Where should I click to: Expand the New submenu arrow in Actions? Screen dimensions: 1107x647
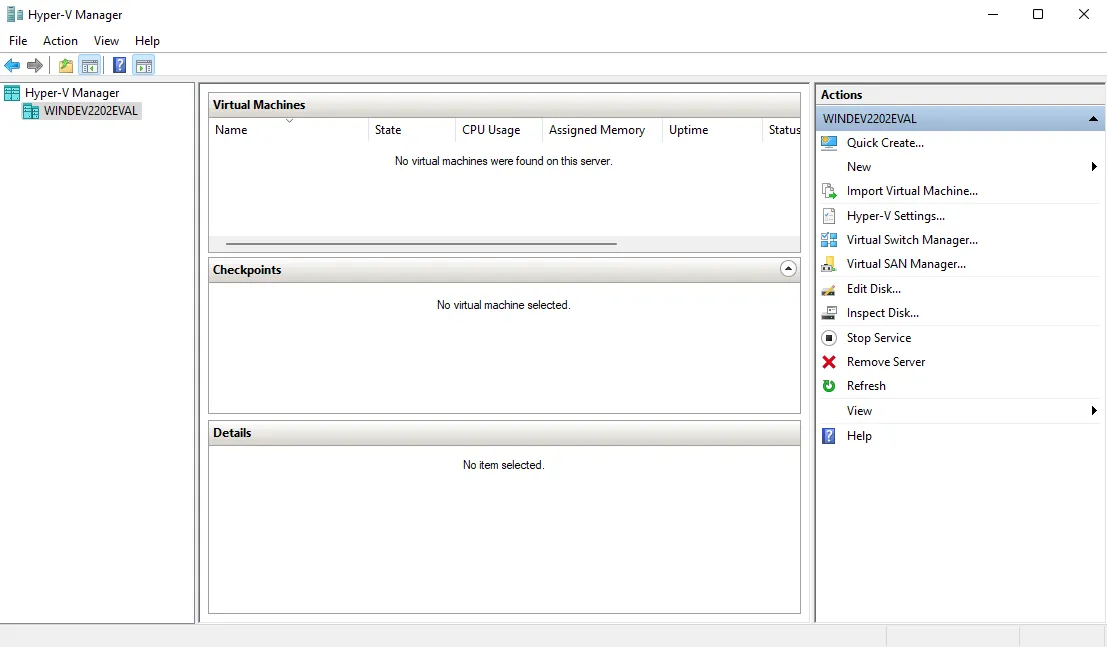click(x=1094, y=167)
